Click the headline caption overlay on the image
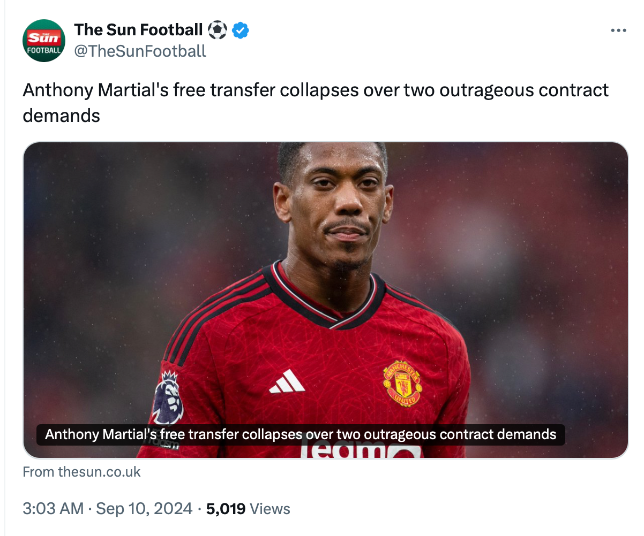 click(300, 435)
